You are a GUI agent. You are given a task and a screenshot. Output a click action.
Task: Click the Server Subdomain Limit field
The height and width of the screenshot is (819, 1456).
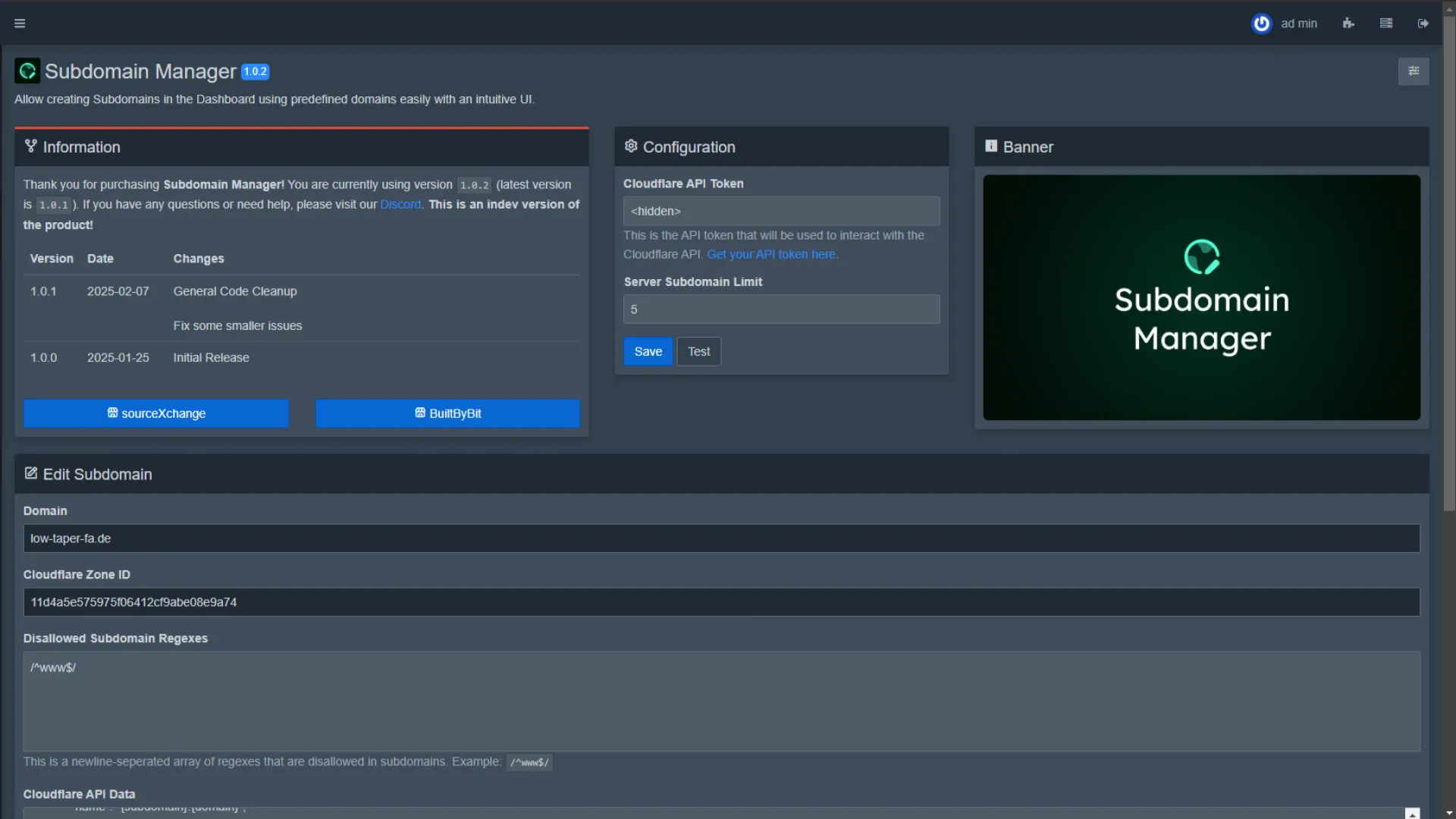781,309
